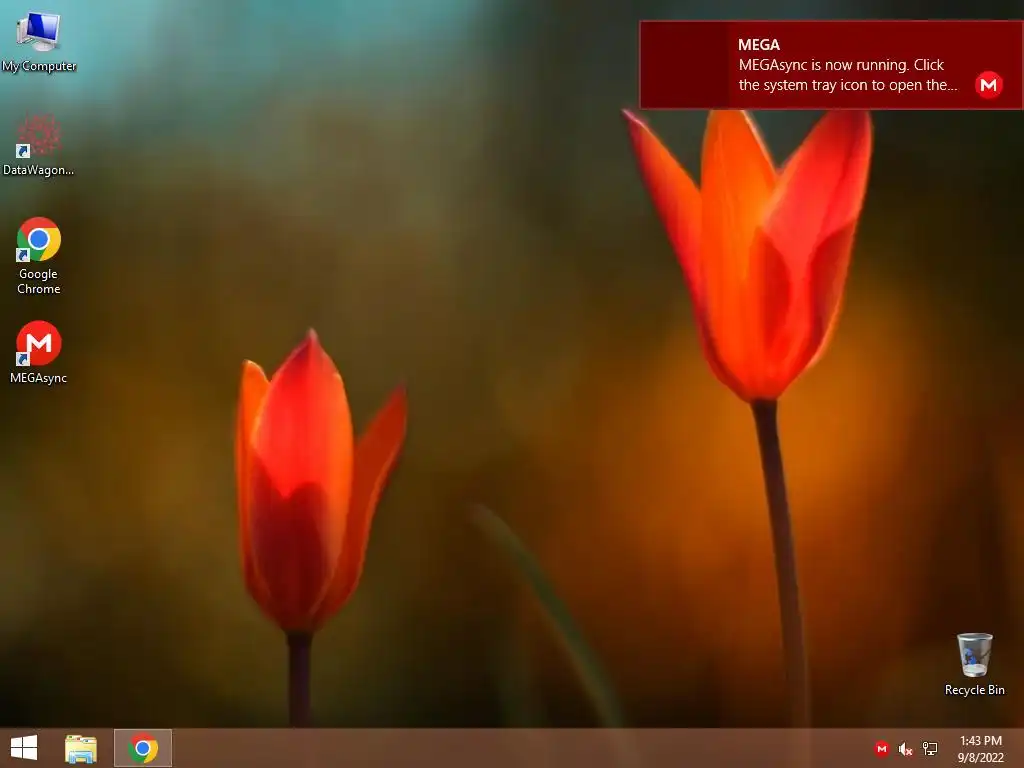Select the Google Chrome desktop shortcut

click(39, 255)
